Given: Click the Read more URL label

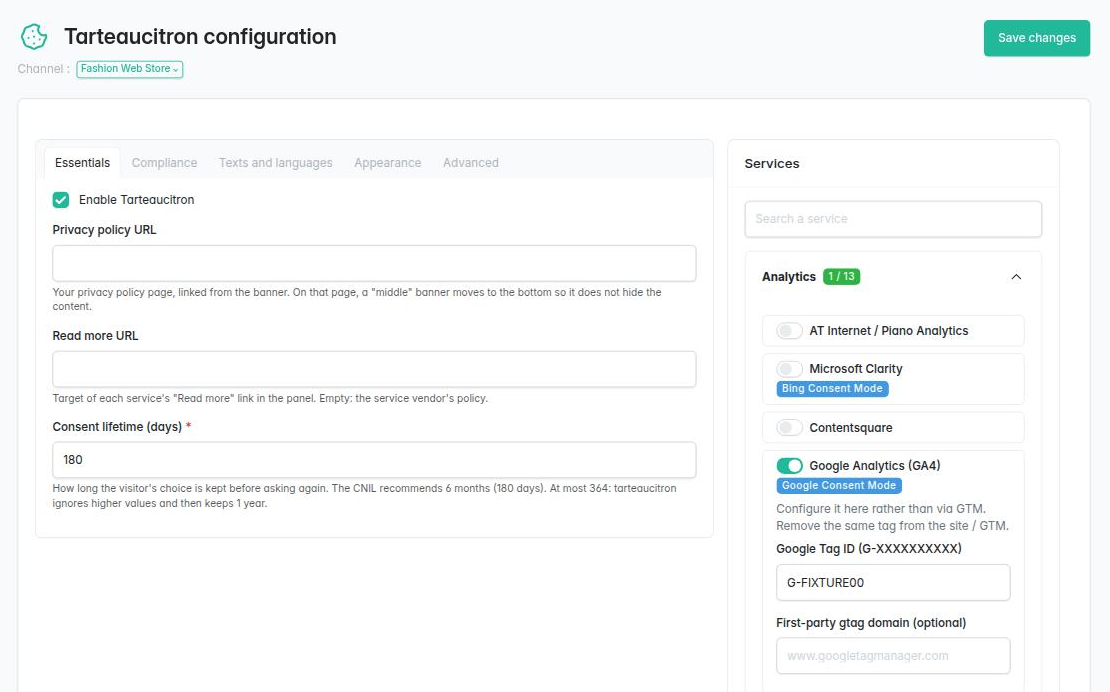Looking at the screenshot, I should [x=95, y=336].
